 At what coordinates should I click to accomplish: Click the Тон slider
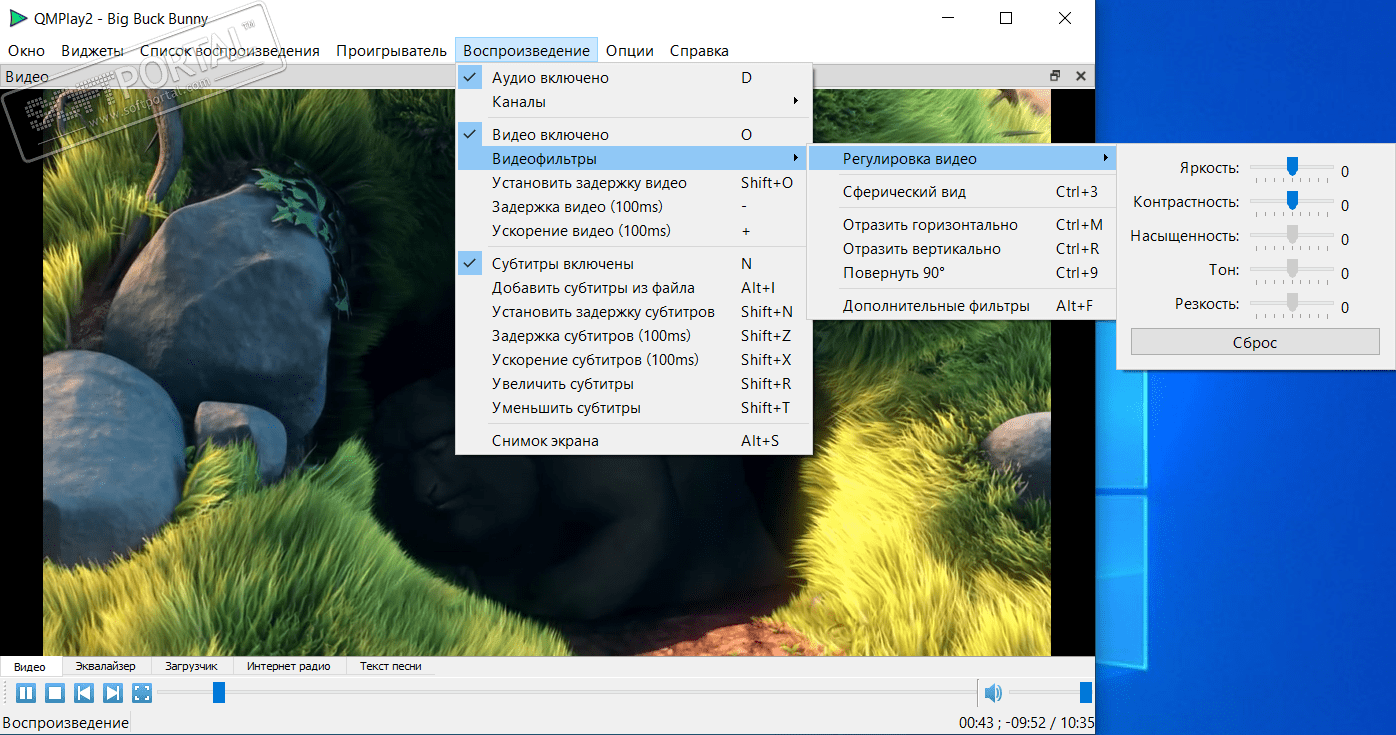click(1292, 269)
